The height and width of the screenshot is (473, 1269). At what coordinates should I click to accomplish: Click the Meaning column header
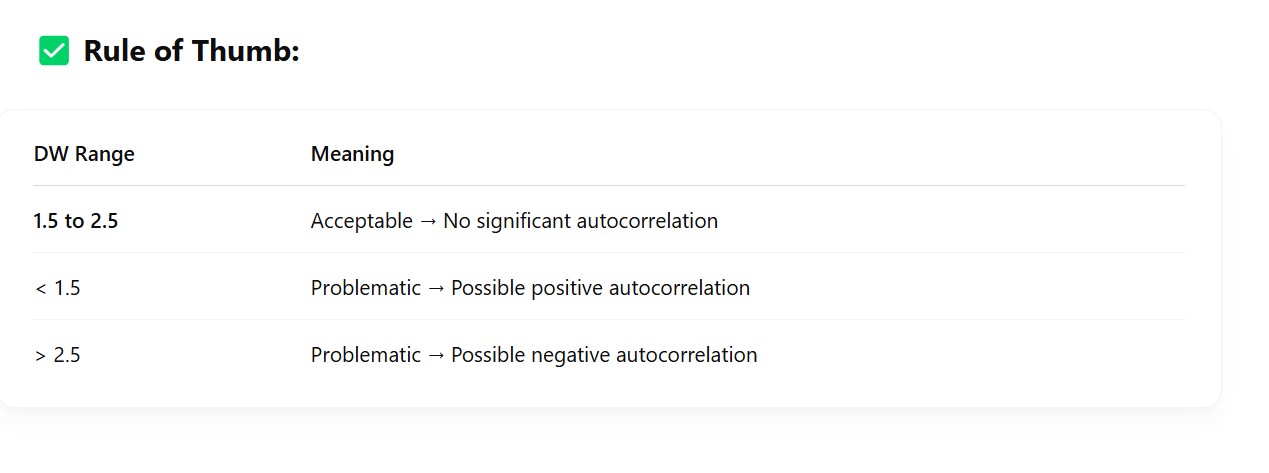point(352,154)
